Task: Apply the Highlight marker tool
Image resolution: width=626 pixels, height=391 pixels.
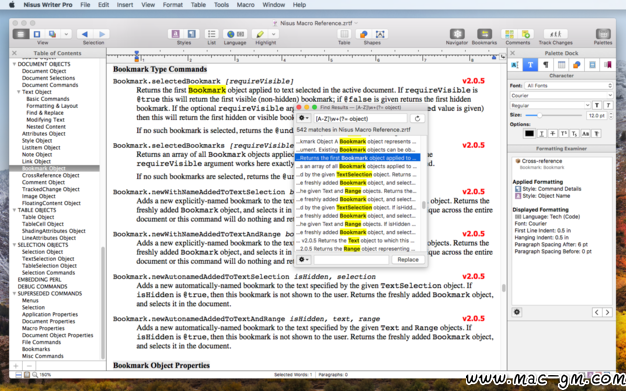Action: click(x=260, y=34)
